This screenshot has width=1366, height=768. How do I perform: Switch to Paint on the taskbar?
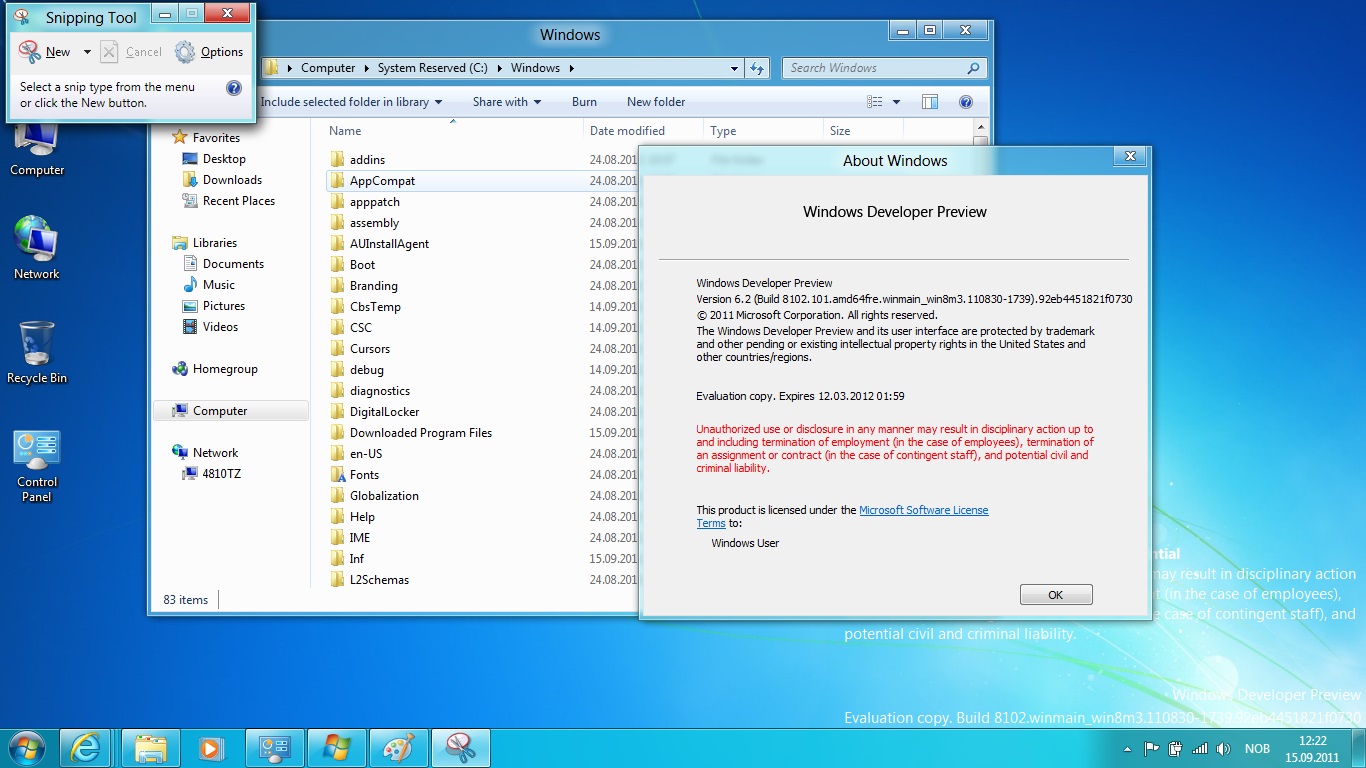(399, 748)
